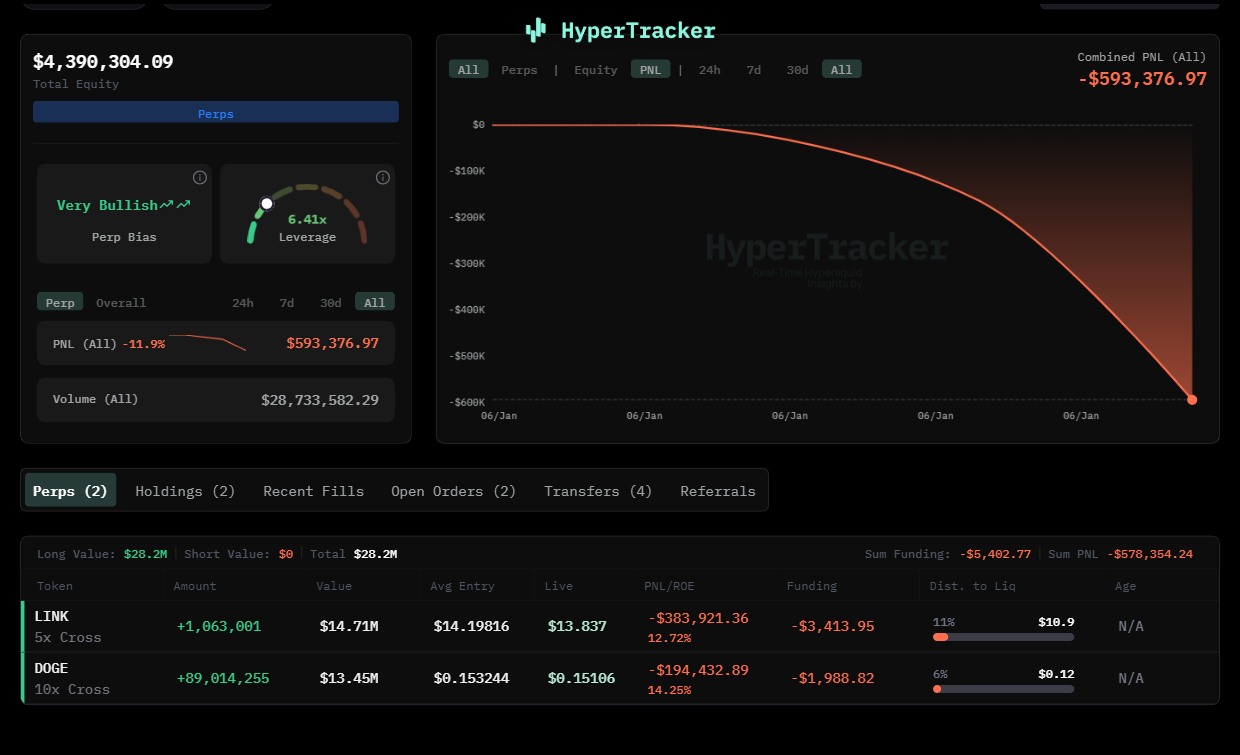Choose 30d range in left panel
The image size is (1240, 755).
click(330, 302)
